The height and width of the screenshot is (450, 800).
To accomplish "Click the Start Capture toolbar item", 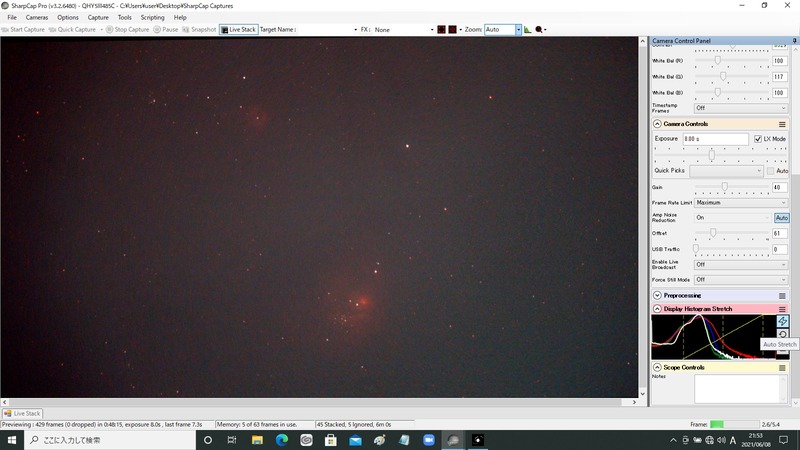I will click(23, 30).
